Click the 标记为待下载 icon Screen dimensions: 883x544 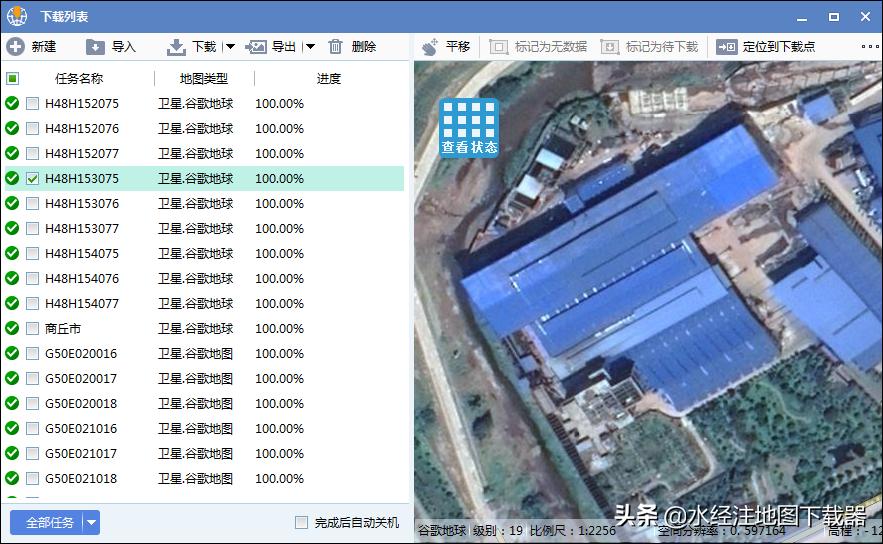609,47
